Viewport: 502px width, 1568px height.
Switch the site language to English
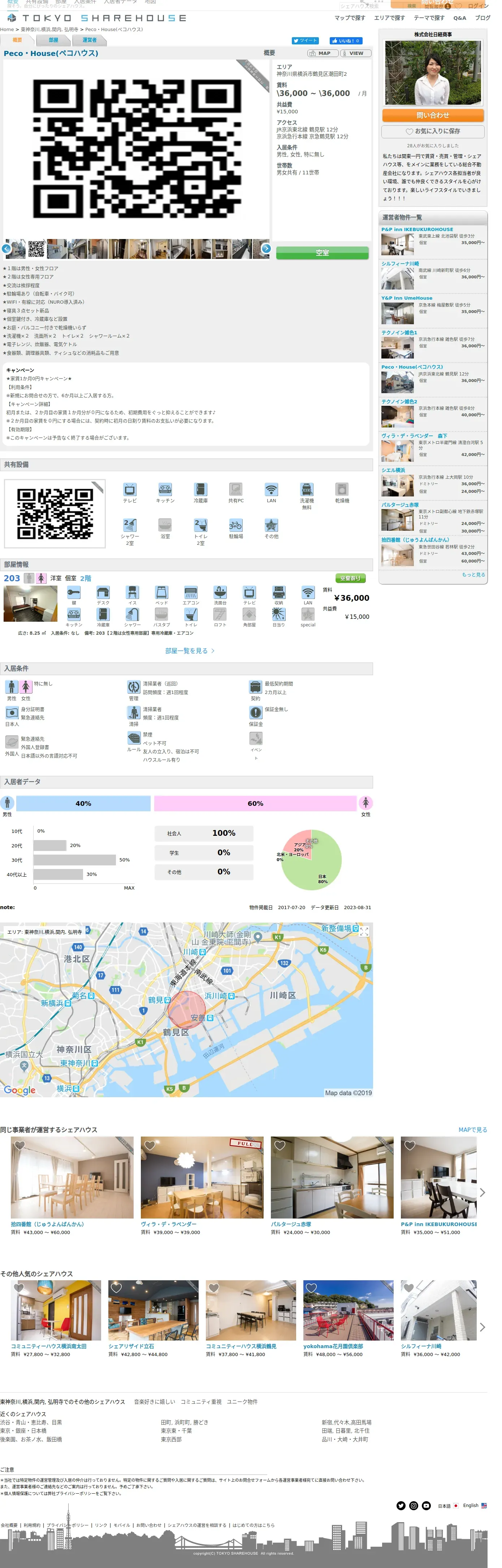(475, 1505)
